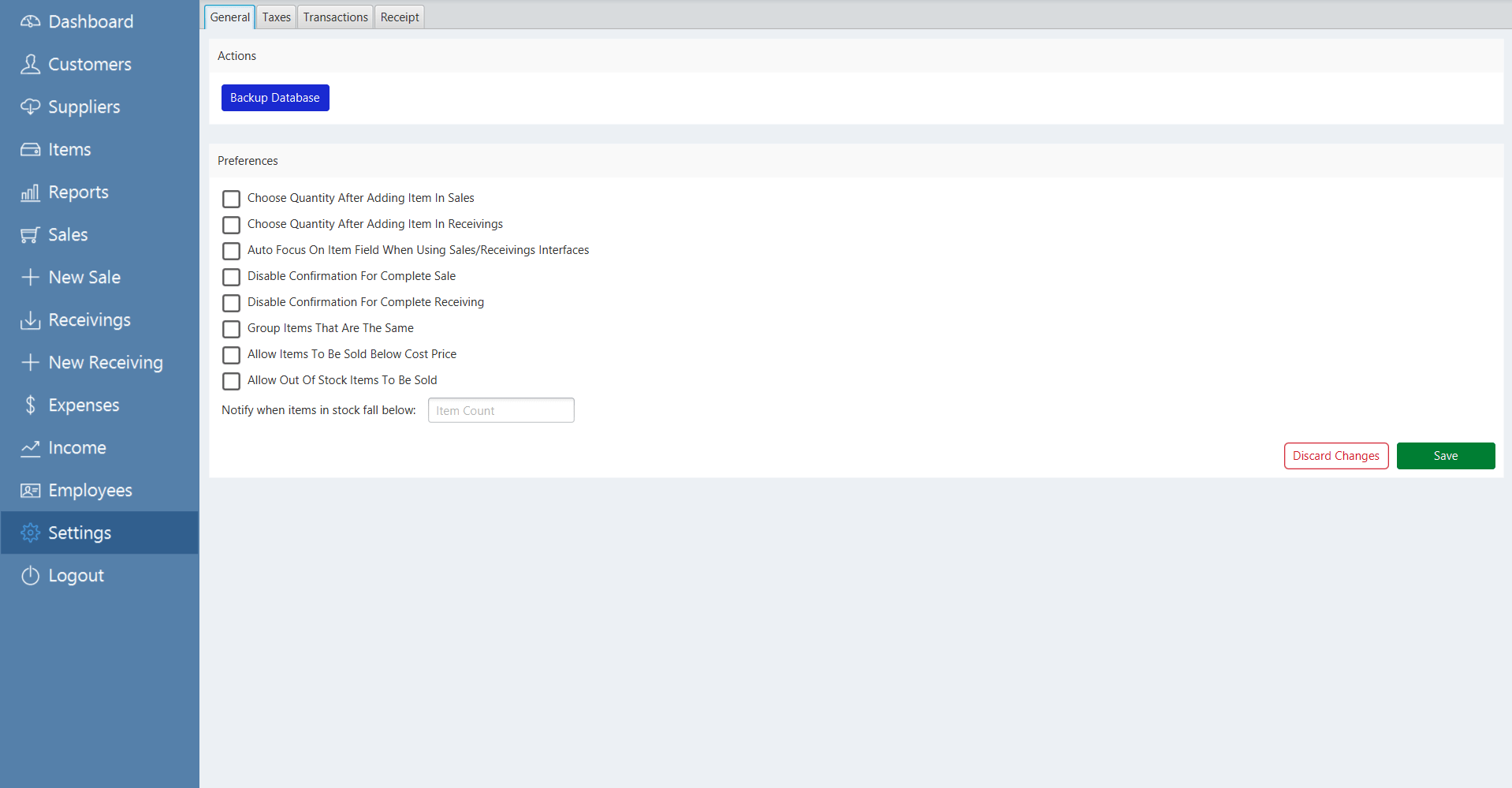Click the Items box icon

pyautogui.click(x=30, y=150)
